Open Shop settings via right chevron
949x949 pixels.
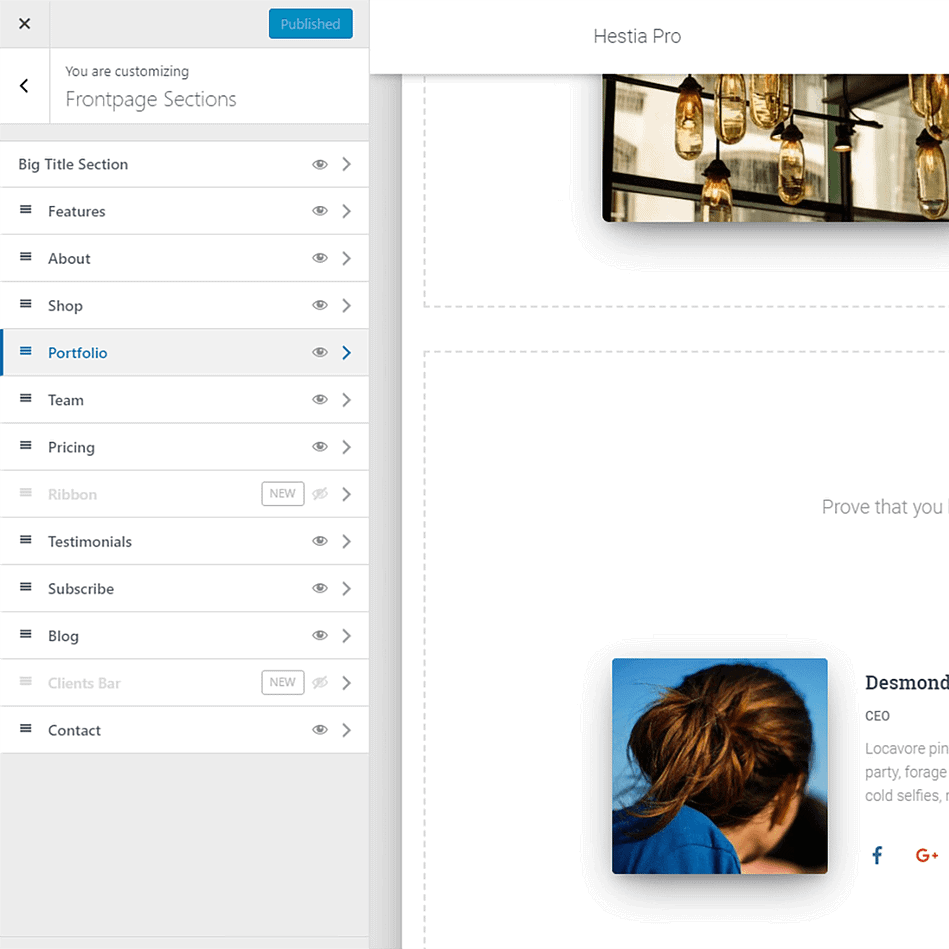[346, 306]
